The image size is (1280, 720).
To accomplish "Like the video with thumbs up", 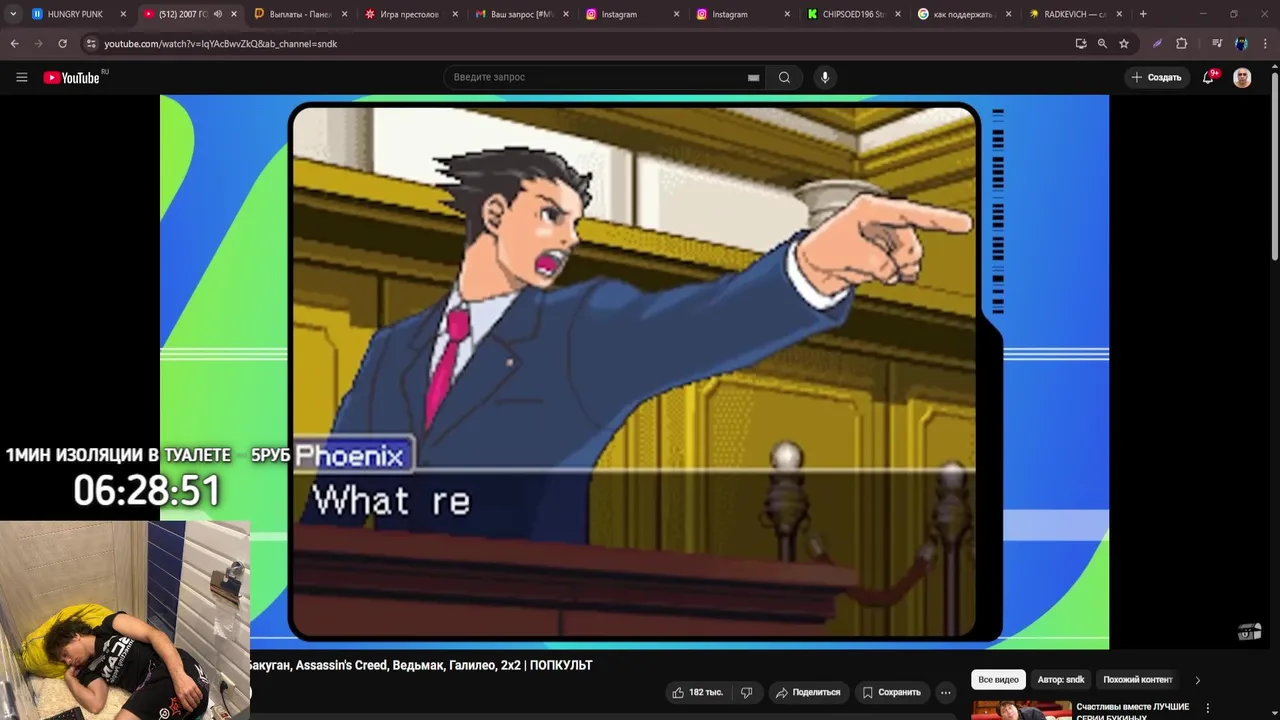I will [x=697, y=692].
